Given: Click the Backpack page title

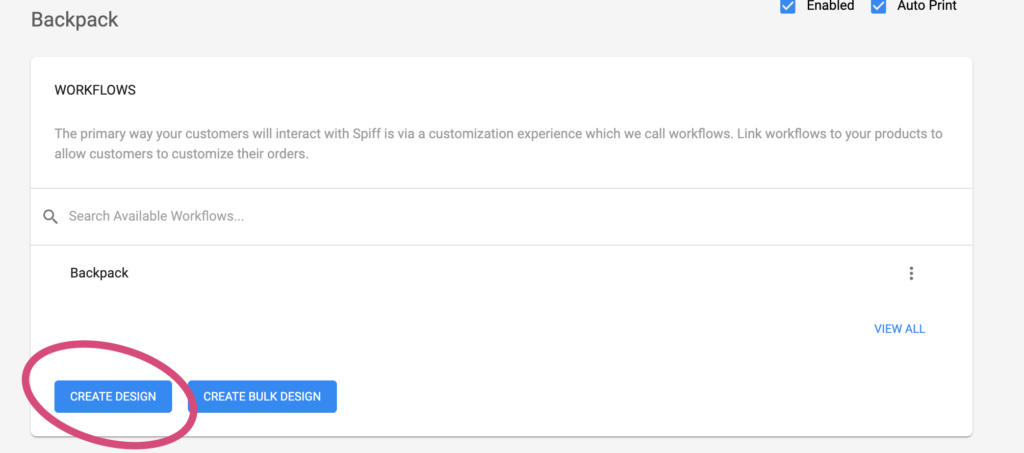Looking at the screenshot, I should point(74,20).
